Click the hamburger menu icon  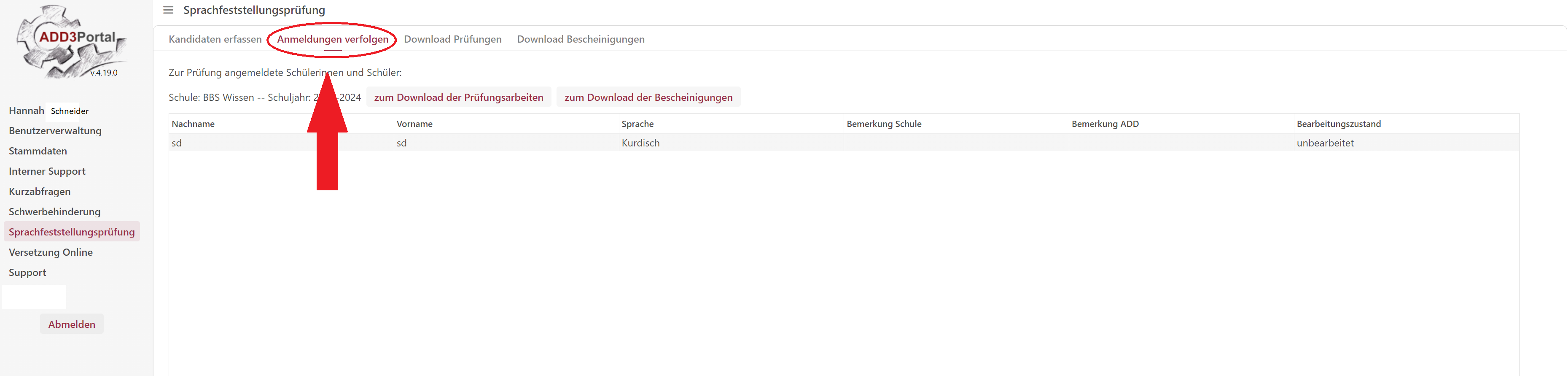(x=168, y=11)
